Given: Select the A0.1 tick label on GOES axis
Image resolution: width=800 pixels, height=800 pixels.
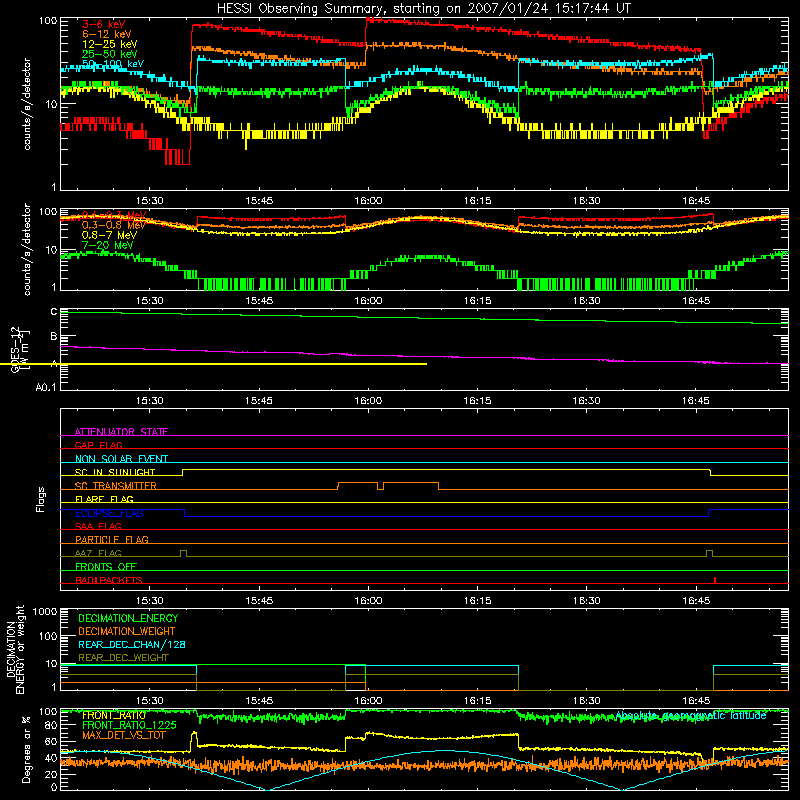Looking at the screenshot, I should tap(45, 387).
